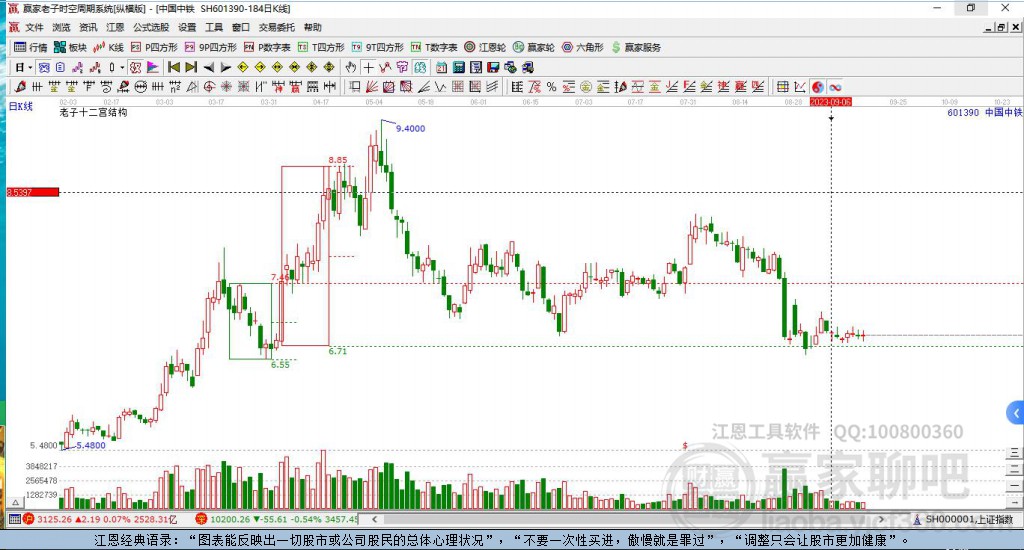This screenshot has height=550, width=1024.
Task: Switch to the K线 chart view
Action: (108, 47)
